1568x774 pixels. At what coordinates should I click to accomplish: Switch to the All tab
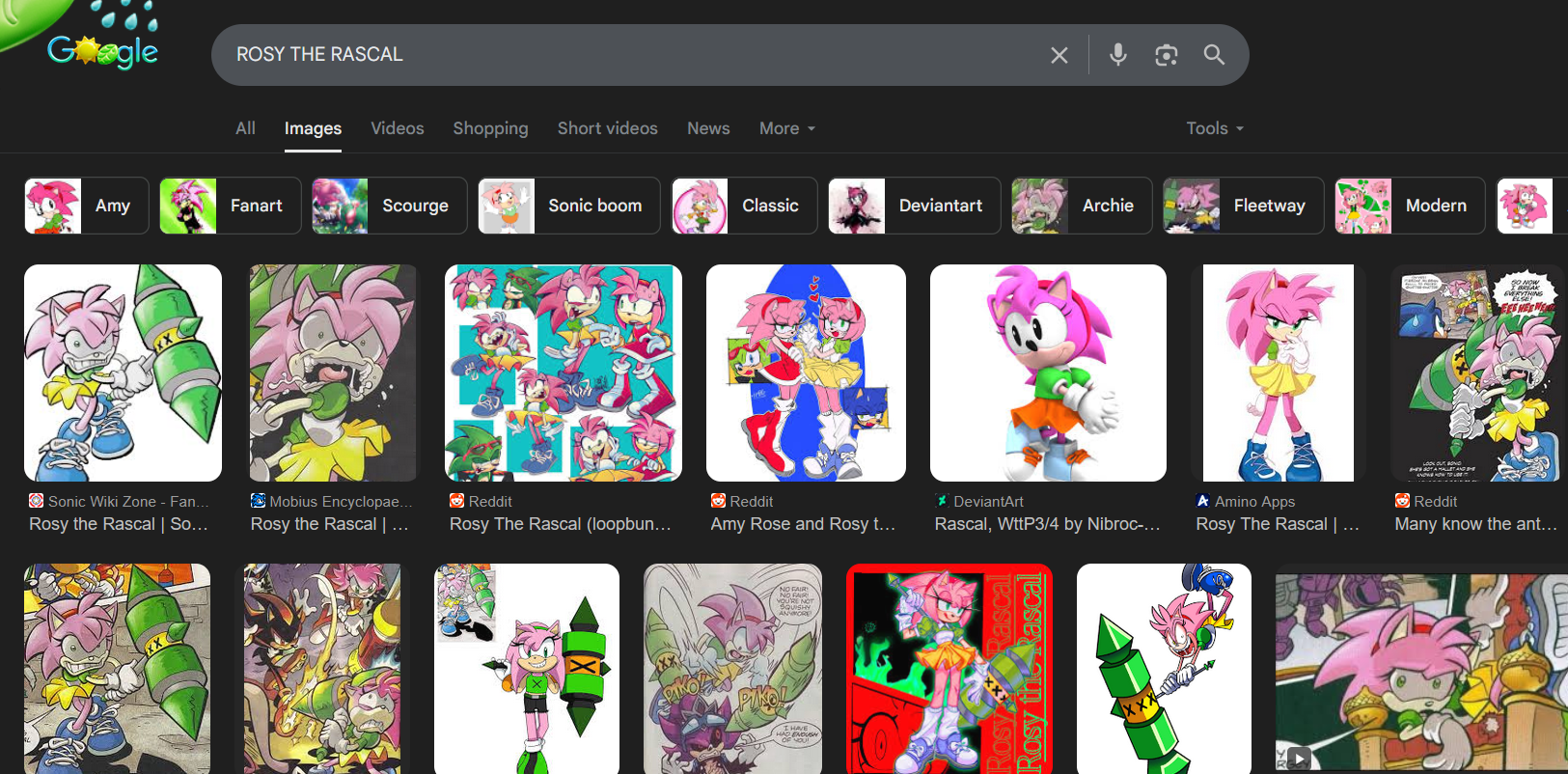[246, 128]
